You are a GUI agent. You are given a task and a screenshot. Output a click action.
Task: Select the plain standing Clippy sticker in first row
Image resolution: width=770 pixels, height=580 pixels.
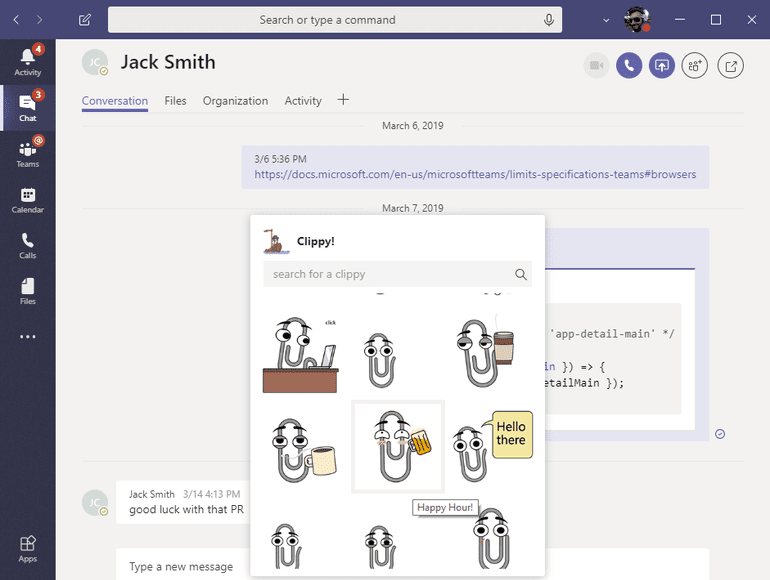(x=379, y=360)
